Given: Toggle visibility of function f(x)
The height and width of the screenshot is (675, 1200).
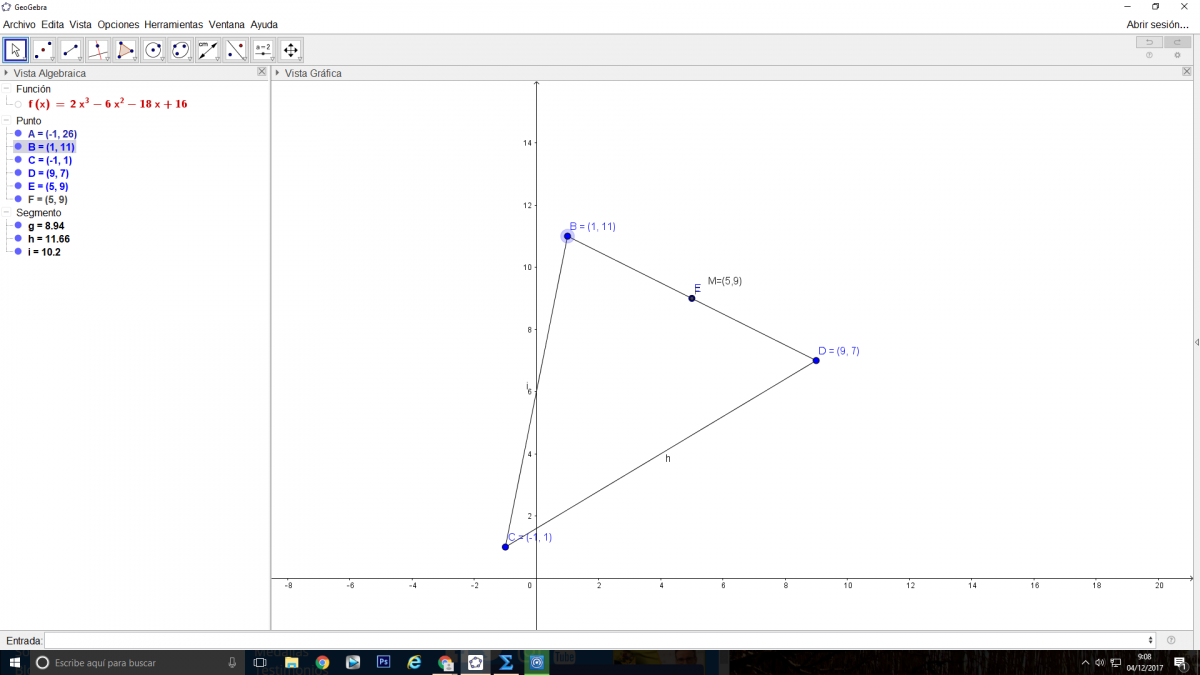Looking at the screenshot, I should click(x=18, y=104).
